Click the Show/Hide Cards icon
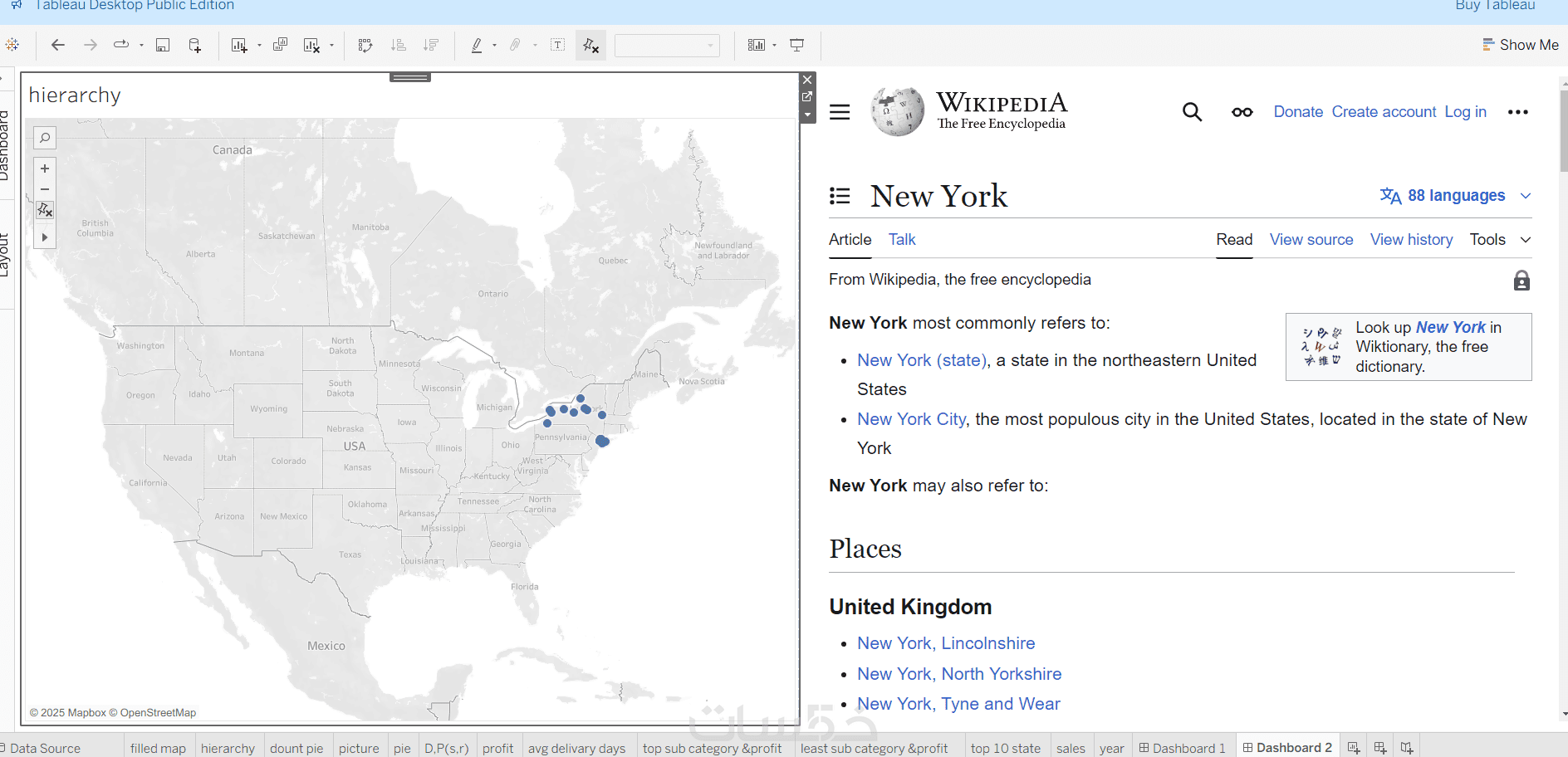This screenshot has height=757, width=1568. point(757,45)
